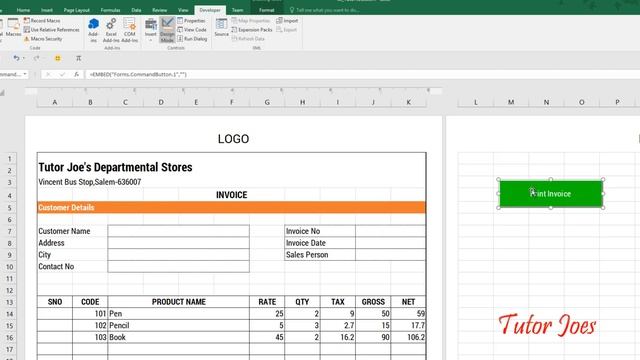Click the LOGO header text
Viewport: 640px width, 360px height.
[x=233, y=139]
